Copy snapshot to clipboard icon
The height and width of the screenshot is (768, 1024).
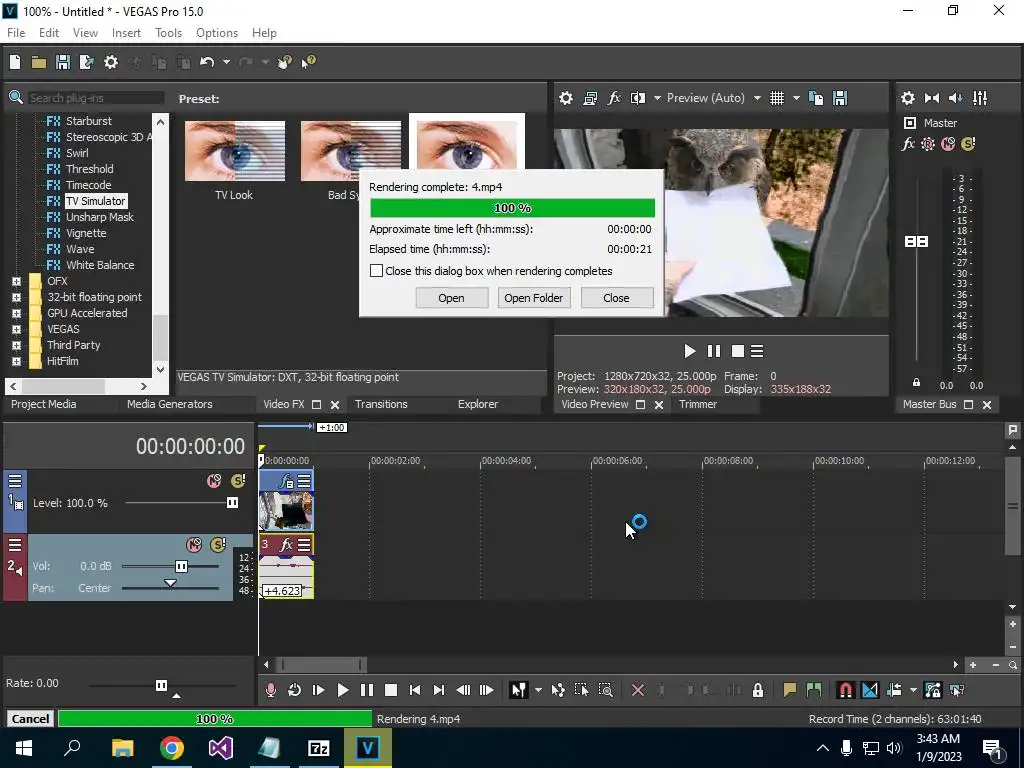click(x=816, y=98)
